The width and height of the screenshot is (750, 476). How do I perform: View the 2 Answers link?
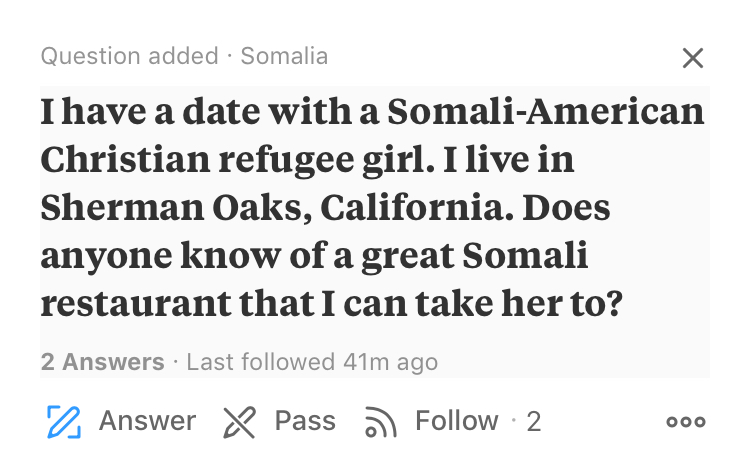click(102, 361)
